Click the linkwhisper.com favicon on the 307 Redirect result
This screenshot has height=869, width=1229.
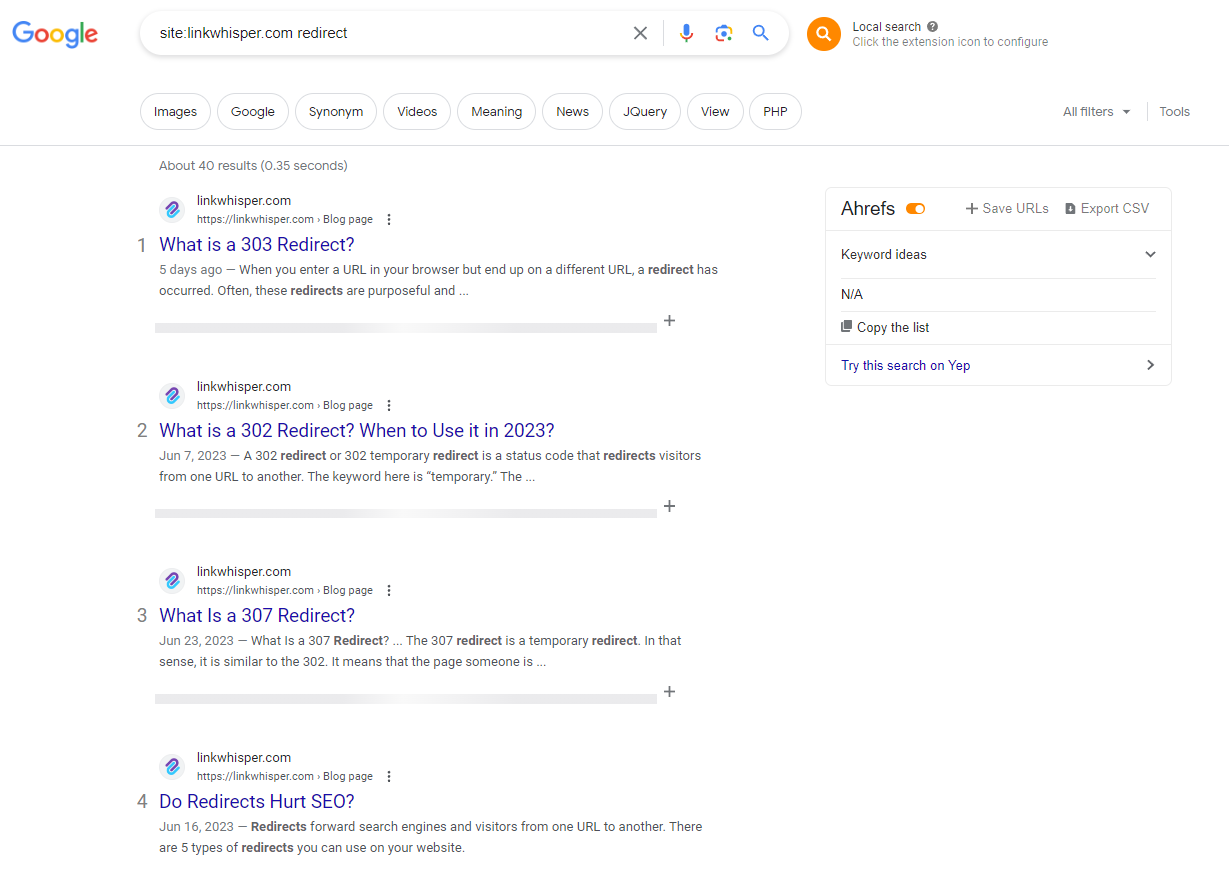point(172,580)
